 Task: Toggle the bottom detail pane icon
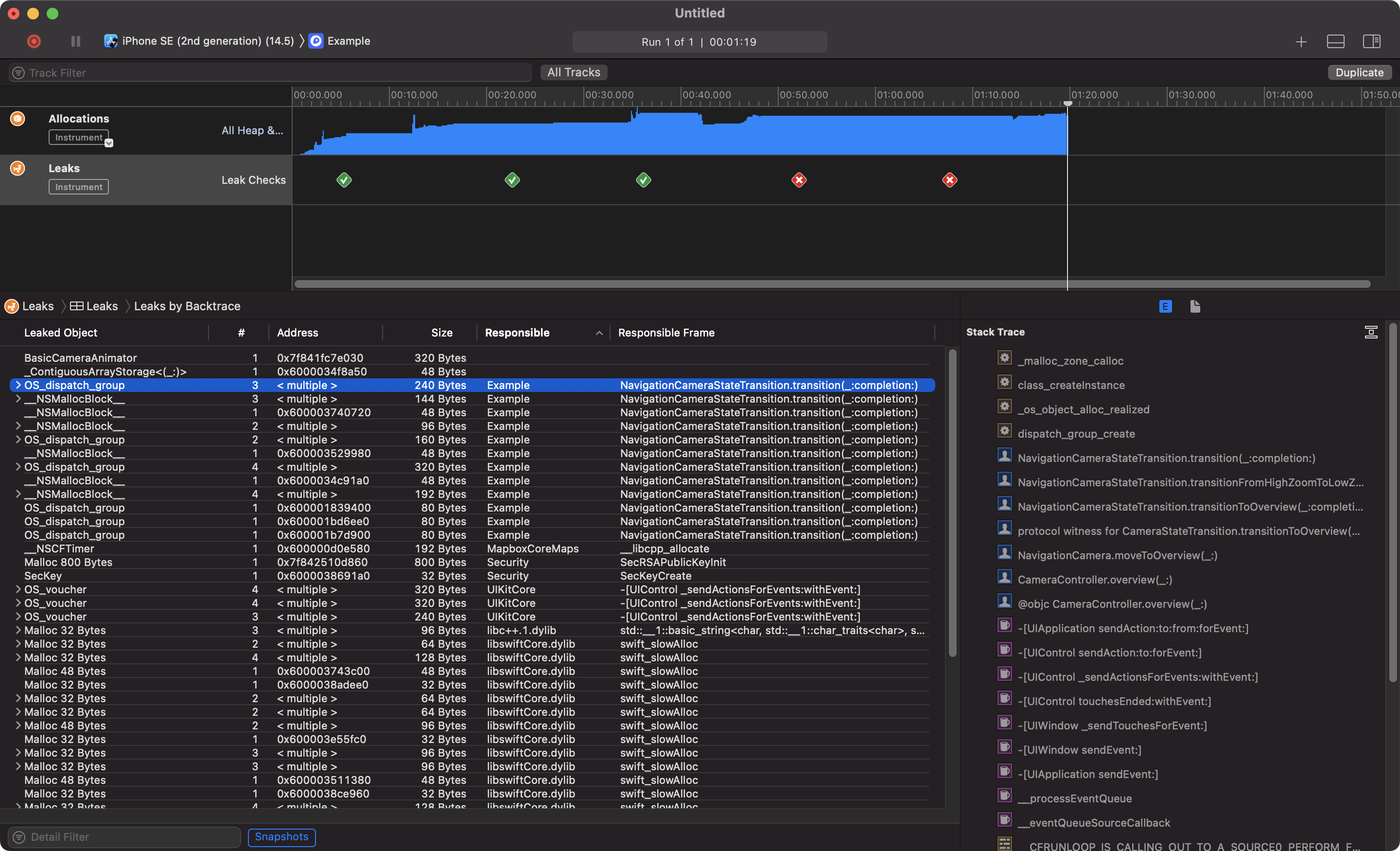1335,41
